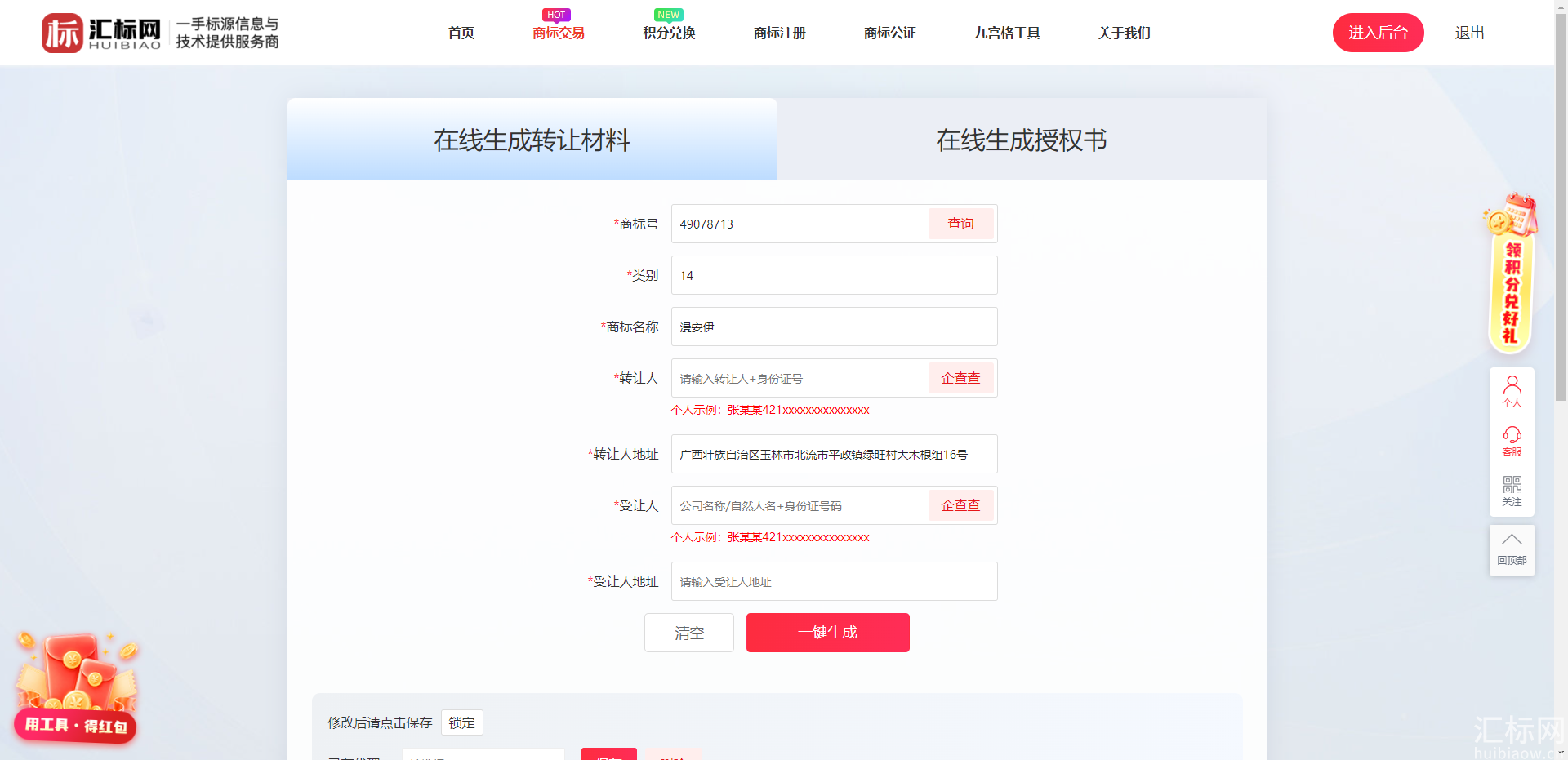The image size is (1568, 760).
Task: Go to 首页 in the navigation
Action: [x=461, y=33]
